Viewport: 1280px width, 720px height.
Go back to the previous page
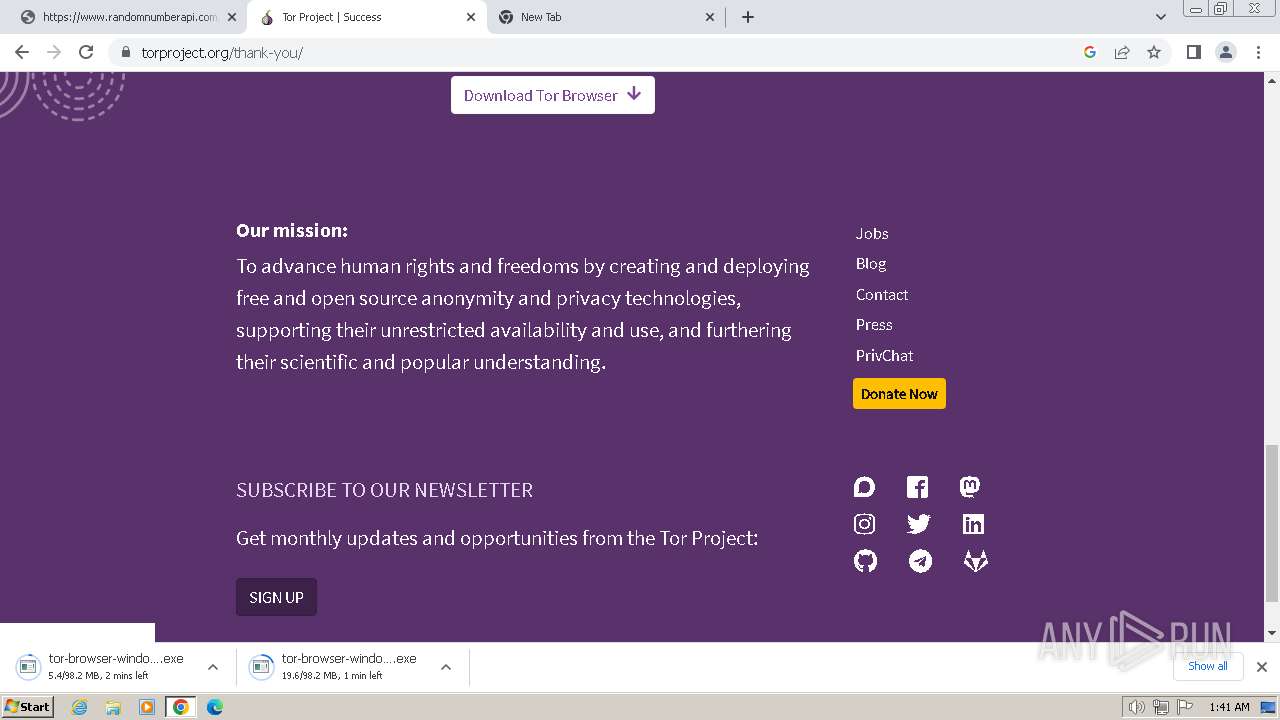pos(22,52)
